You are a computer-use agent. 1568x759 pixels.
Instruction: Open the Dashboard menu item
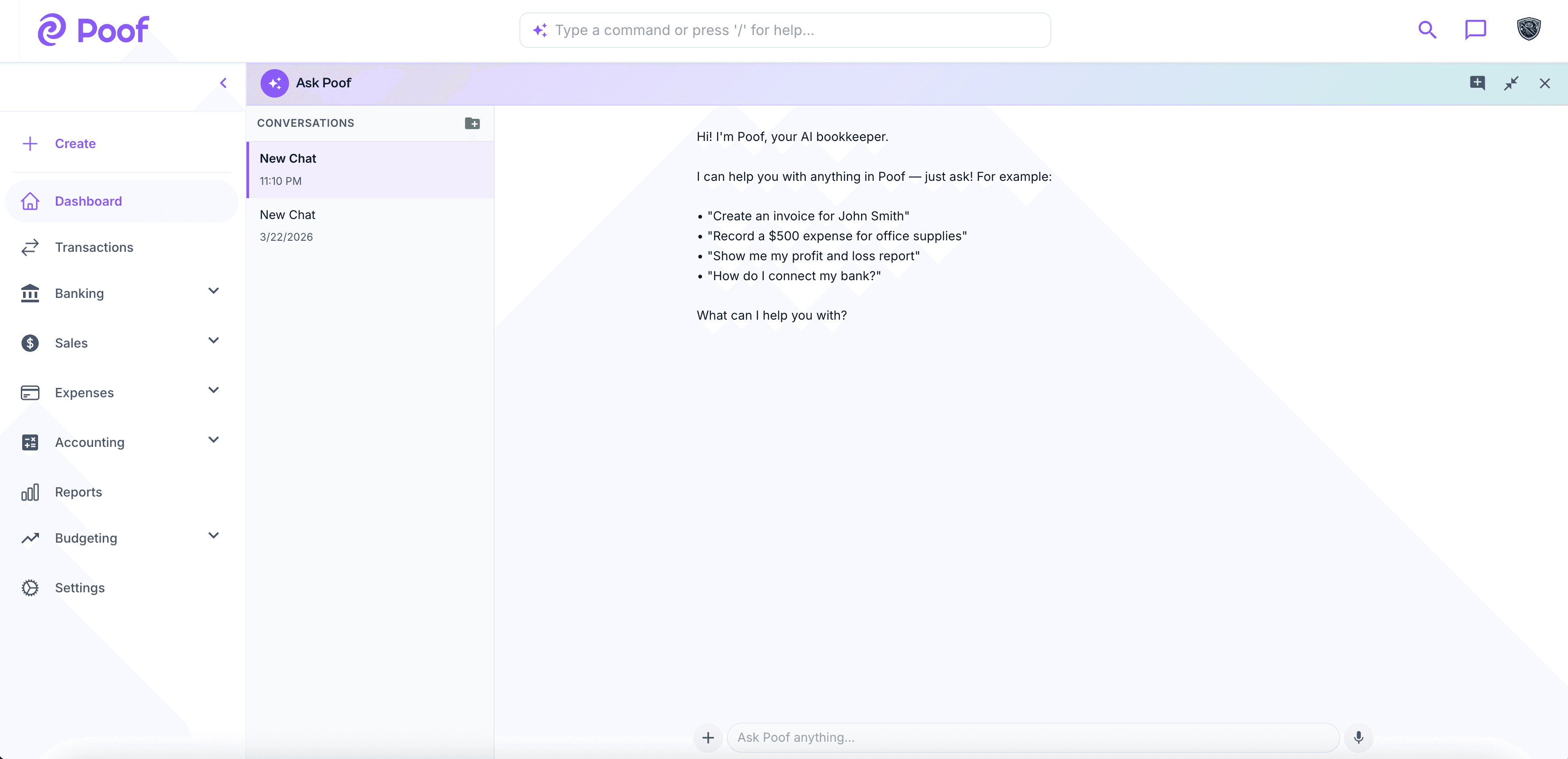tap(88, 201)
